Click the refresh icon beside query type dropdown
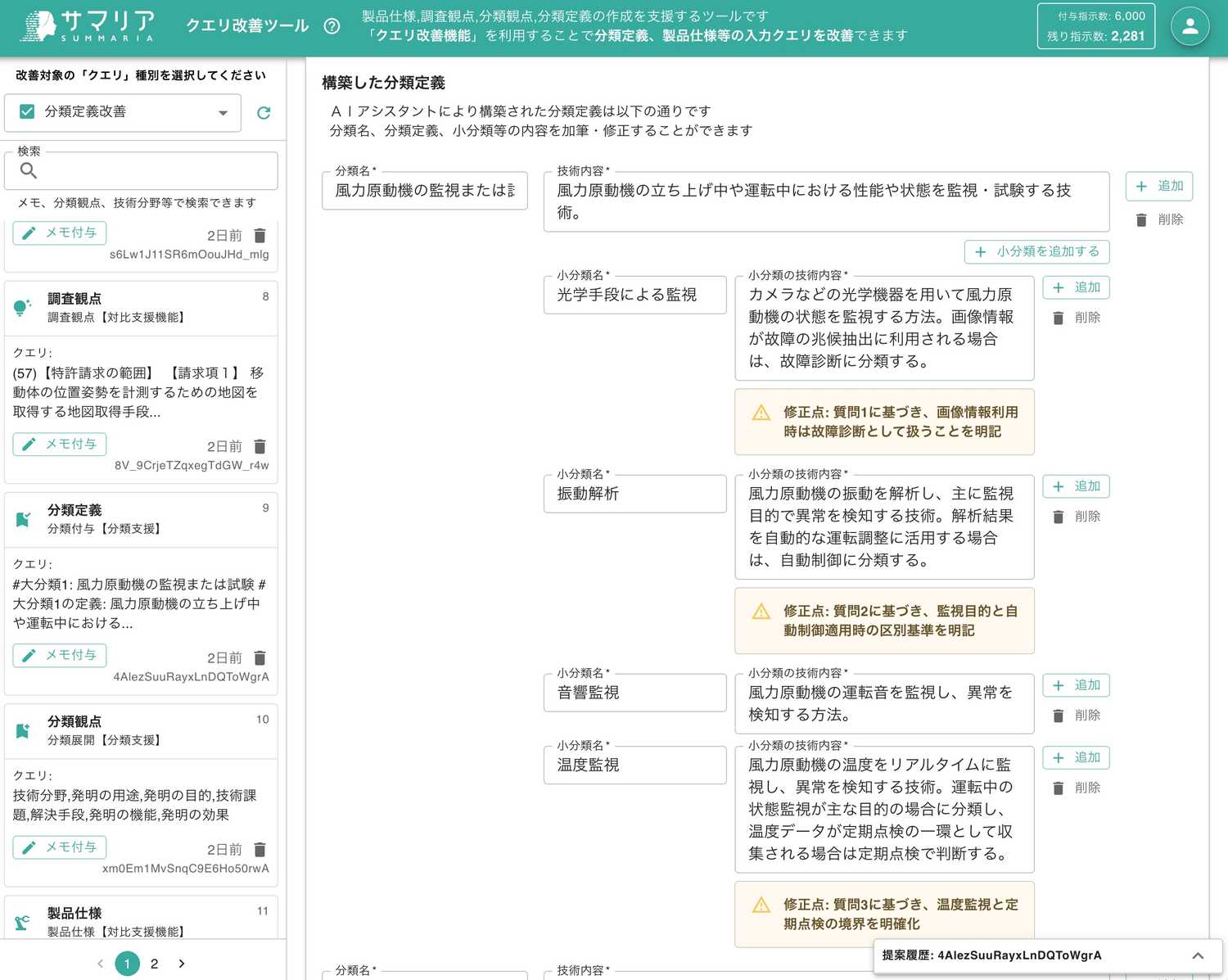 [x=264, y=113]
